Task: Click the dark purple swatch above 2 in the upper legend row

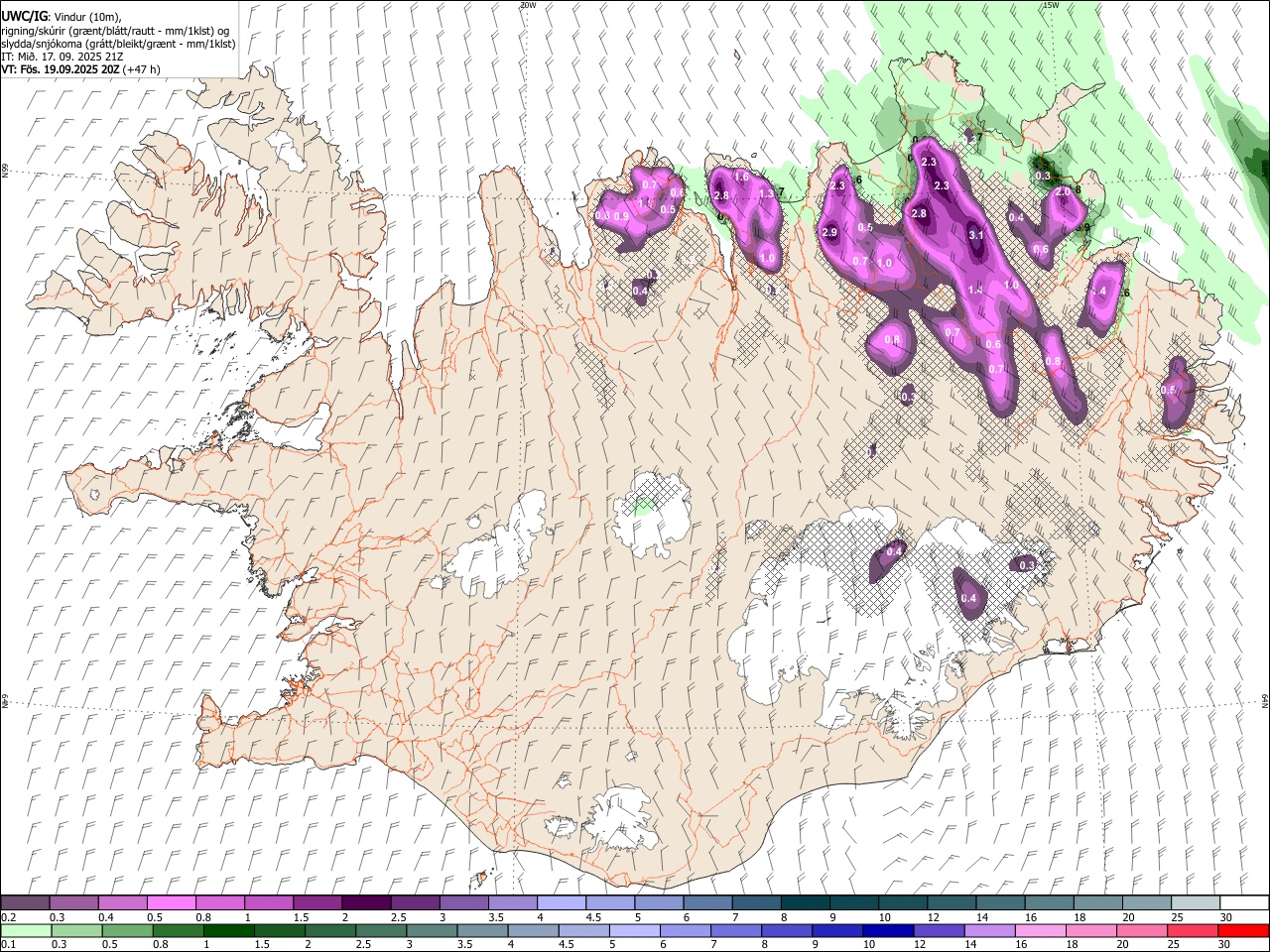Action: [x=365, y=902]
